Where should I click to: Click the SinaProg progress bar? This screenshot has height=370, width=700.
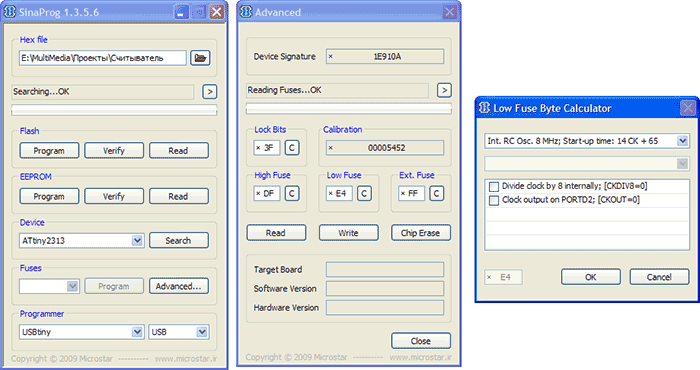(x=114, y=110)
